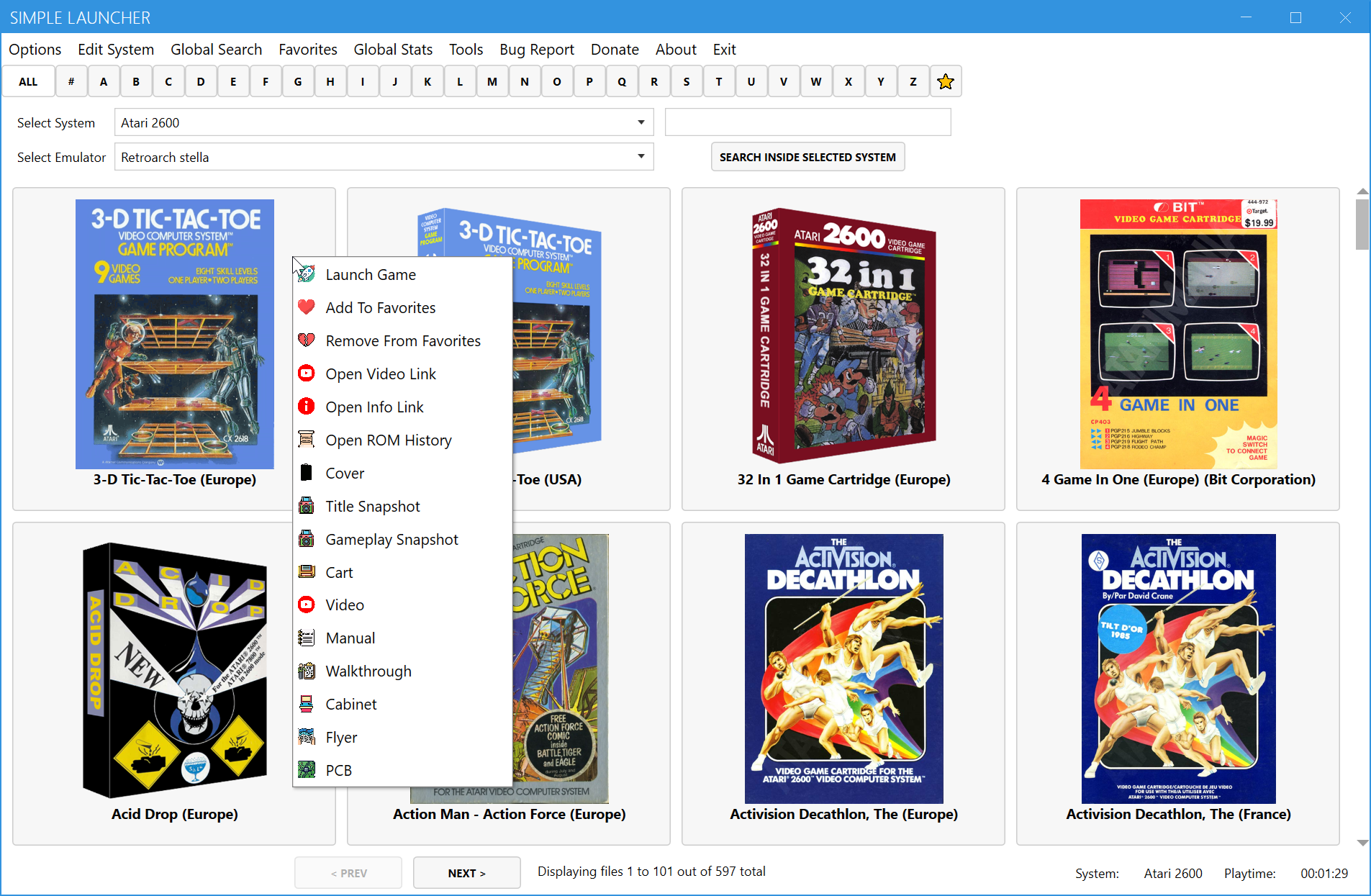Click the black Cover icon

pyautogui.click(x=307, y=473)
